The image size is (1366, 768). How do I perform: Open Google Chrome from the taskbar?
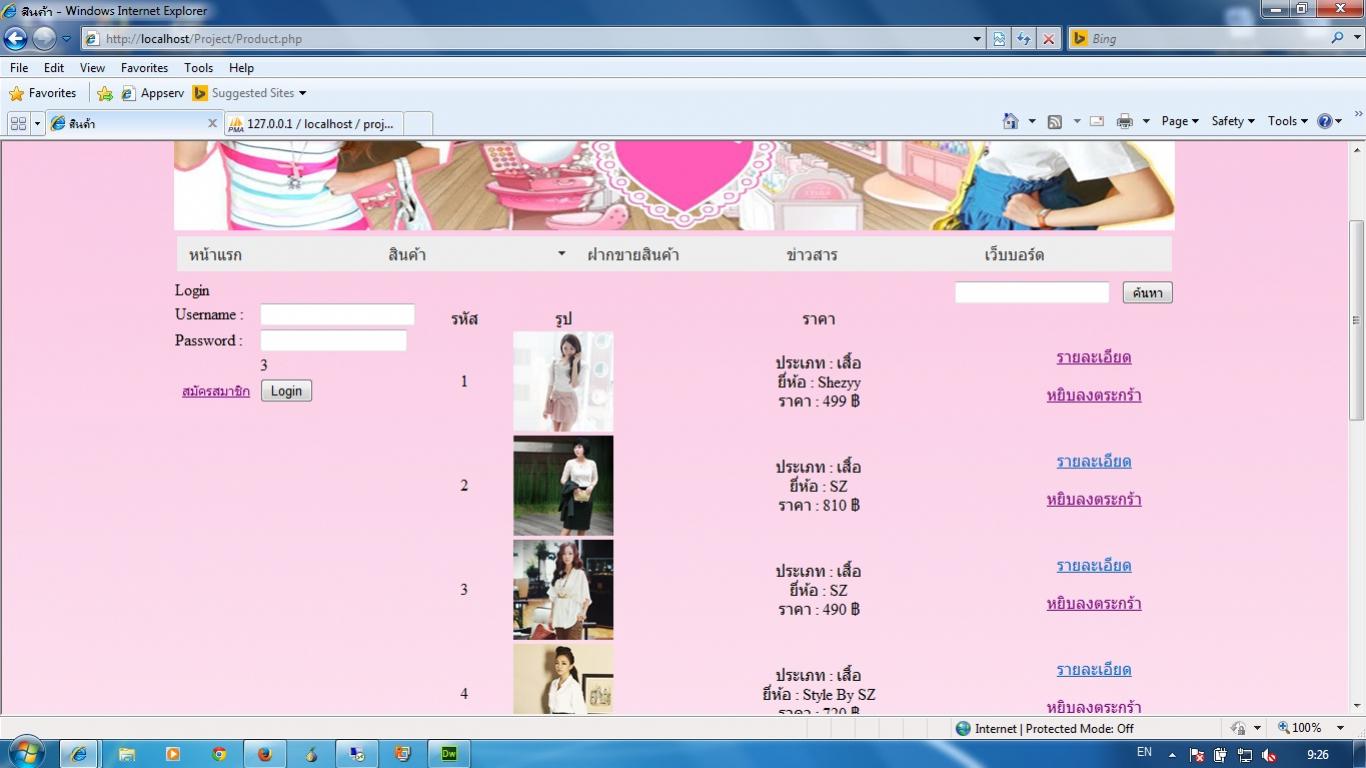[219, 754]
